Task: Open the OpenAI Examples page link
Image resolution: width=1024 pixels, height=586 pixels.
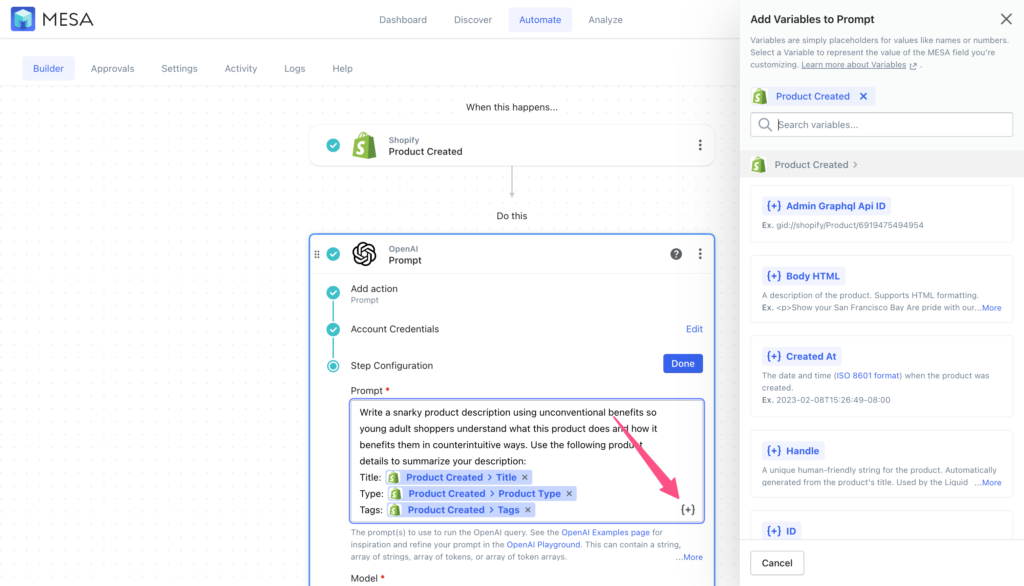Action: click(605, 532)
